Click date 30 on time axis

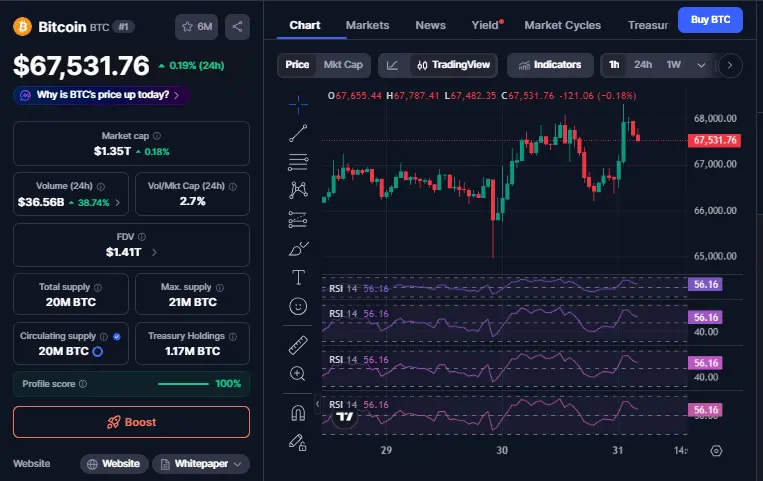pos(502,450)
